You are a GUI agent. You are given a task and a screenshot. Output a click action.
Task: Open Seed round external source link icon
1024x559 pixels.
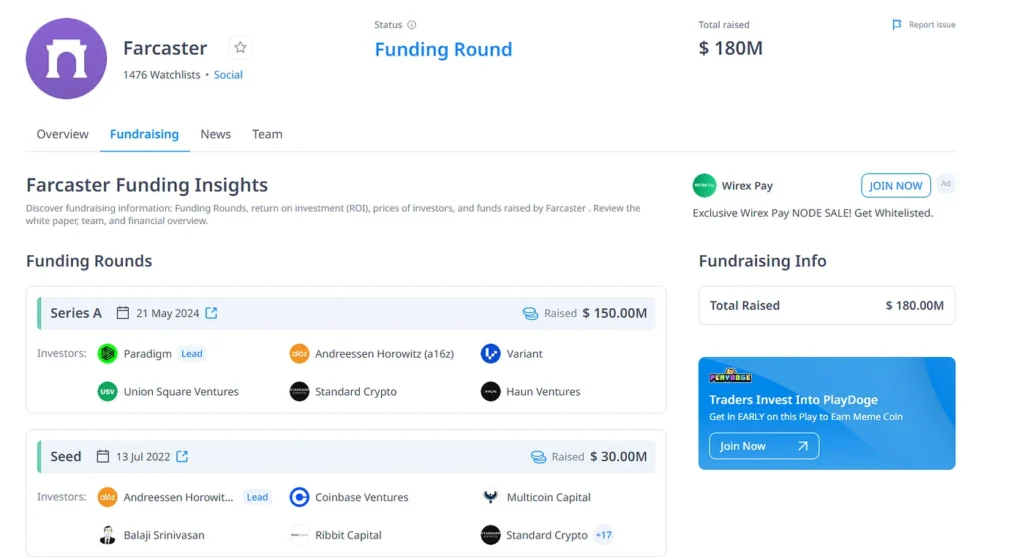(182, 457)
